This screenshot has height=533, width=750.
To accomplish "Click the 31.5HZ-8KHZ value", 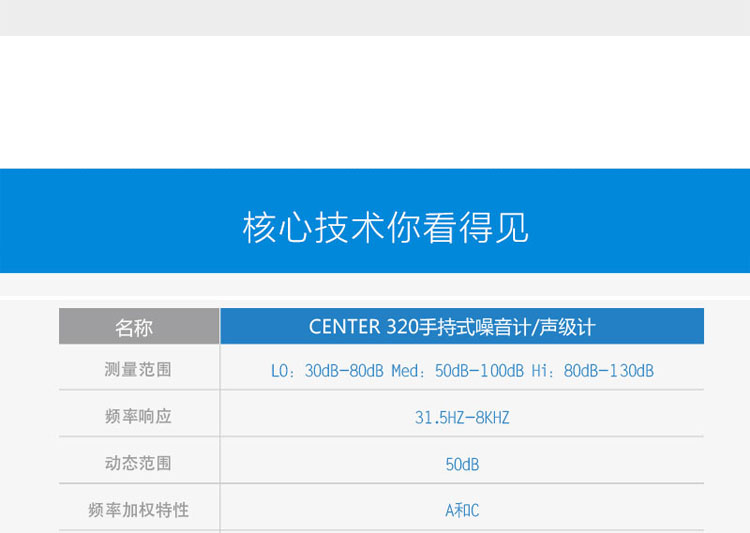I will click(462, 418).
